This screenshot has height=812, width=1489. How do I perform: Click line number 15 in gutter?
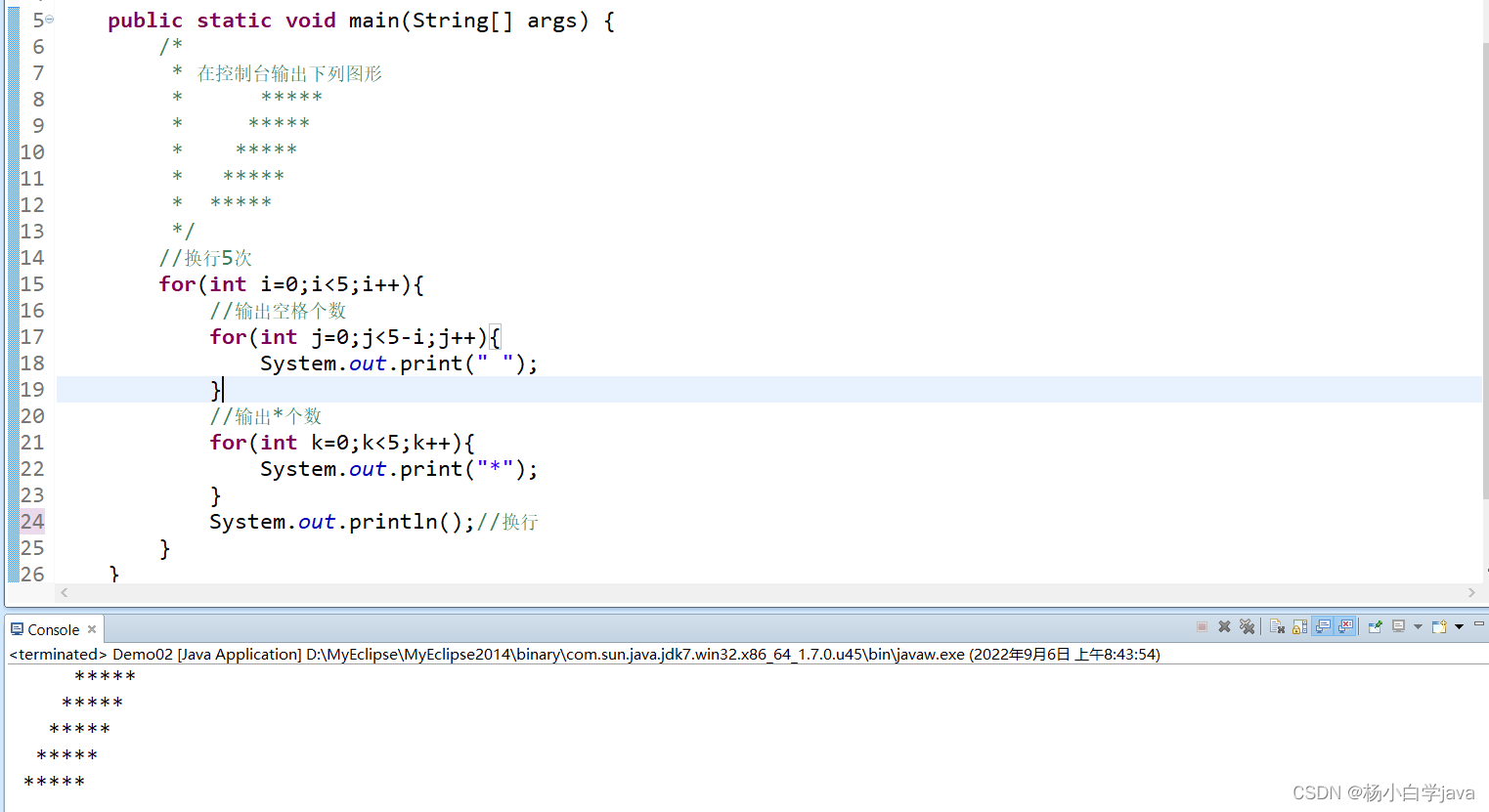[x=32, y=284]
